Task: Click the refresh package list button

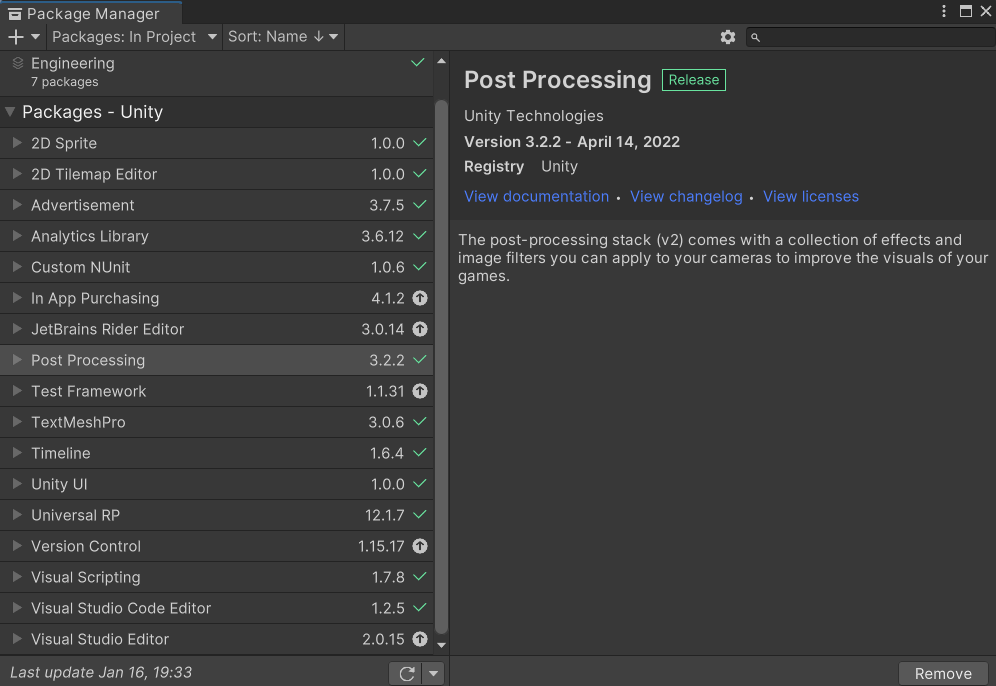Action: coord(407,673)
